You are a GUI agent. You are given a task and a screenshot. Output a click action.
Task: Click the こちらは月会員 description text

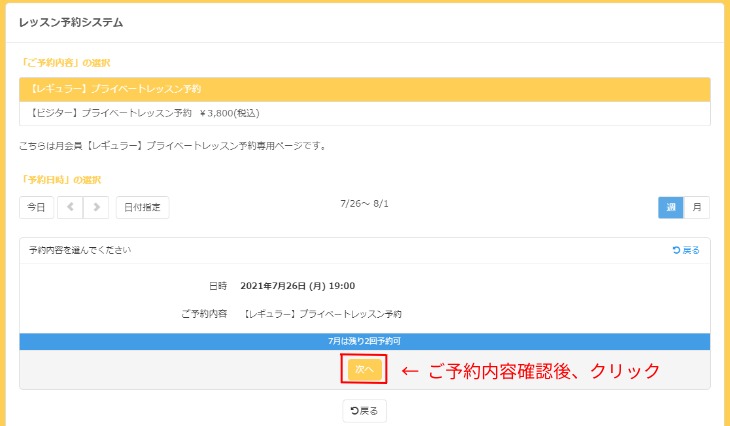pyautogui.click(x=173, y=146)
